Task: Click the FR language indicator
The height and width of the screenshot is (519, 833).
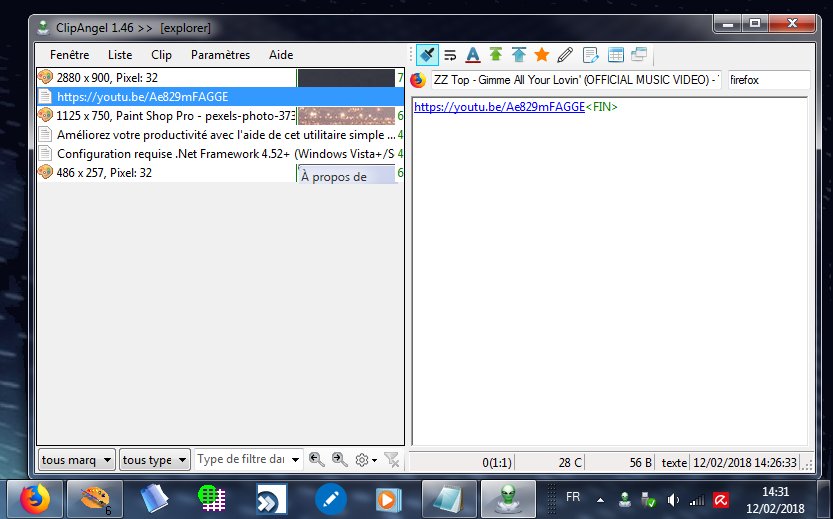Action: [573, 497]
